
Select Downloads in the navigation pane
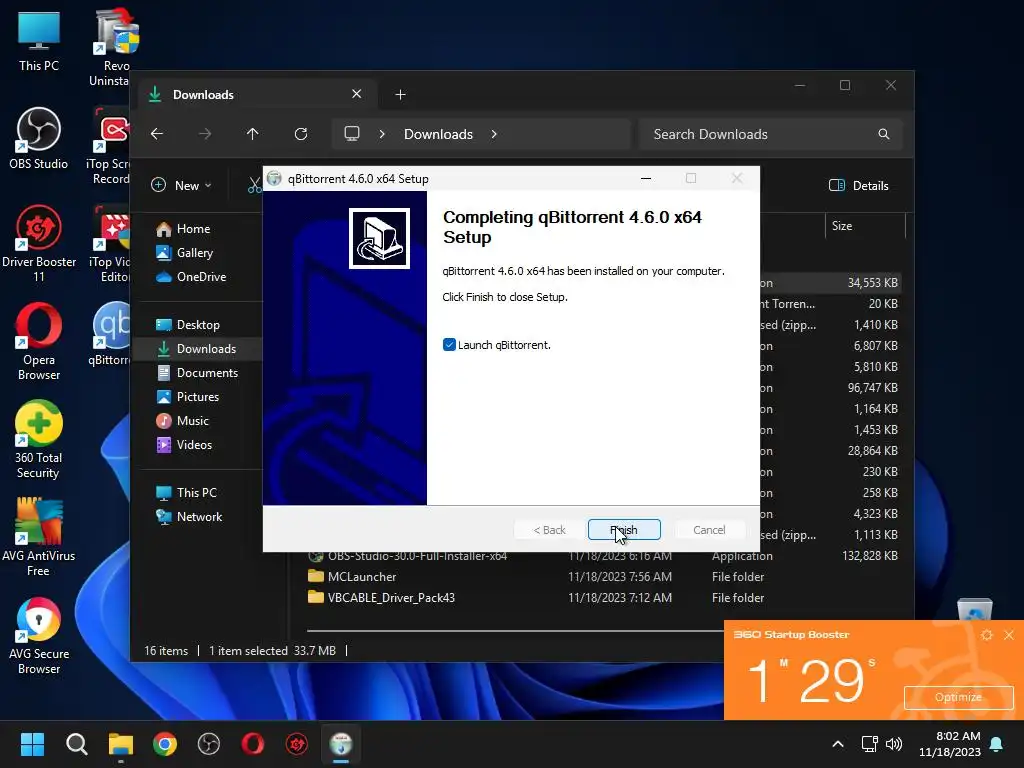pos(197,349)
